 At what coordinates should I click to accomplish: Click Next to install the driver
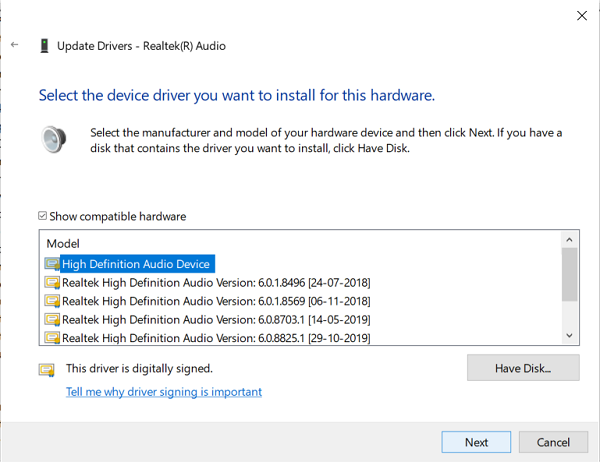pyautogui.click(x=476, y=442)
